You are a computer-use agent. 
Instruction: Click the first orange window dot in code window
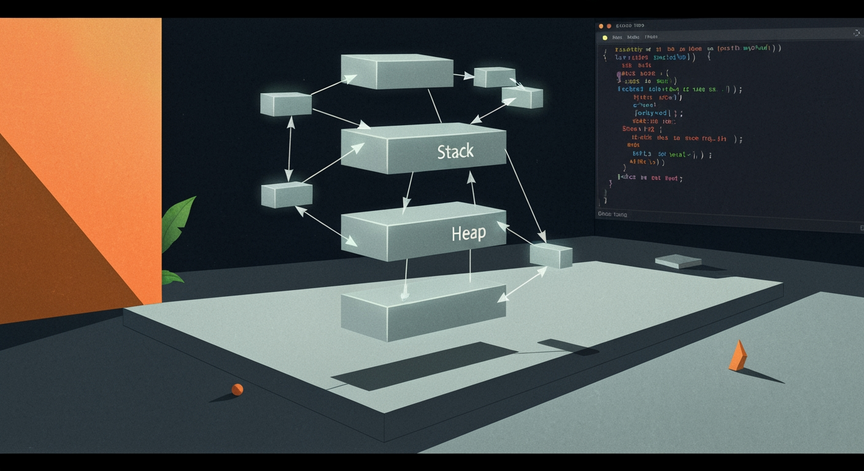601,26
